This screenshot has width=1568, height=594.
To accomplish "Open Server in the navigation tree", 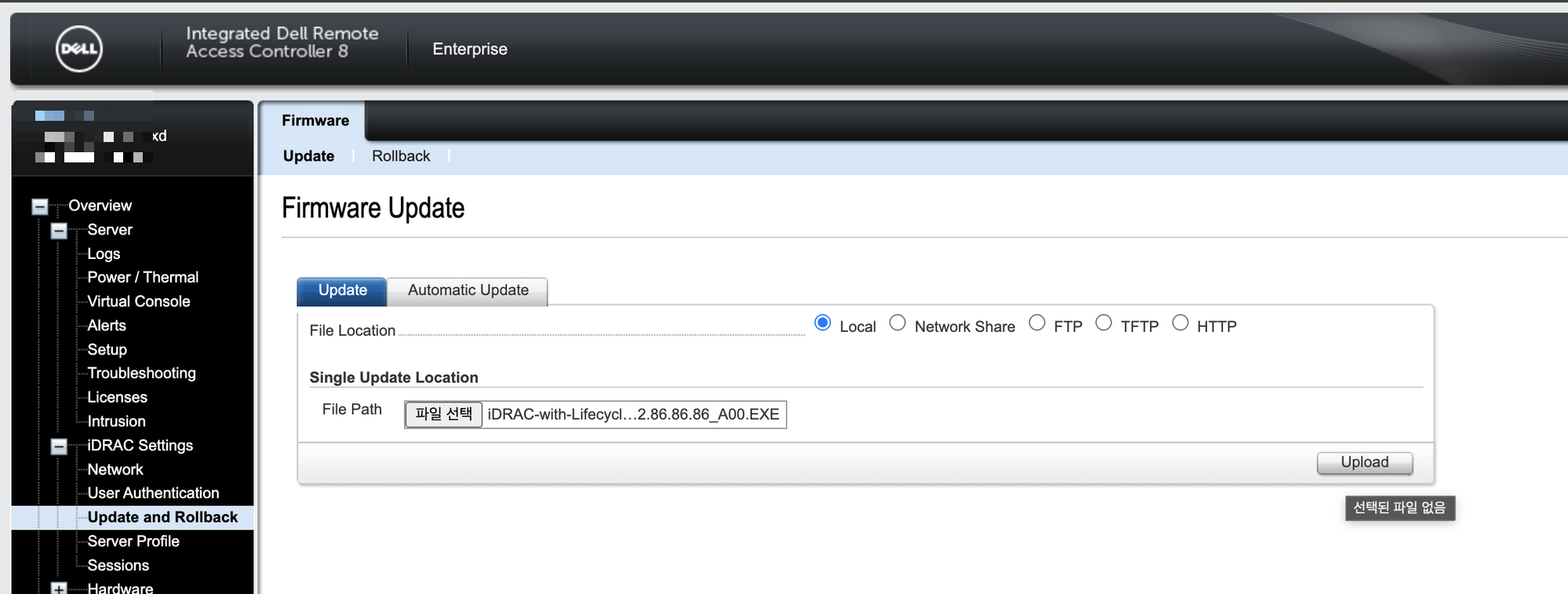I will 110,230.
